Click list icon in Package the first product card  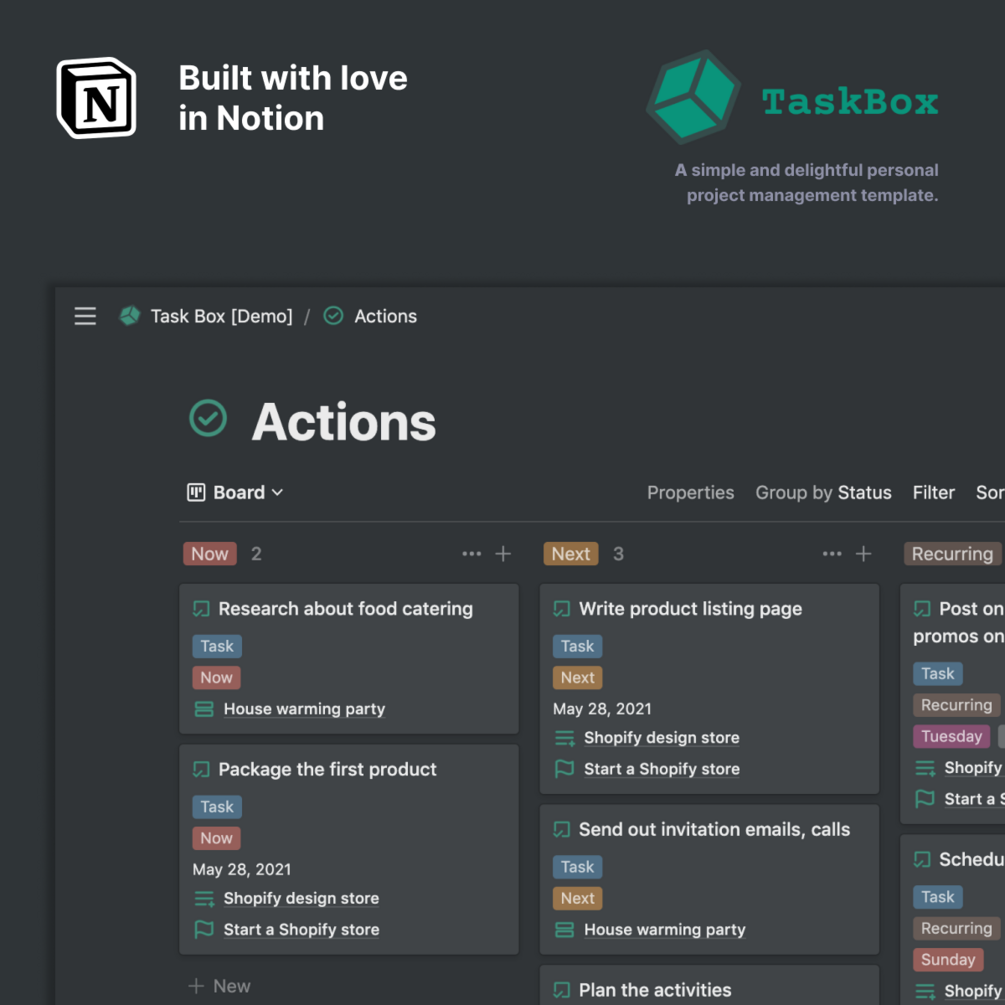pyautogui.click(x=204, y=899)
